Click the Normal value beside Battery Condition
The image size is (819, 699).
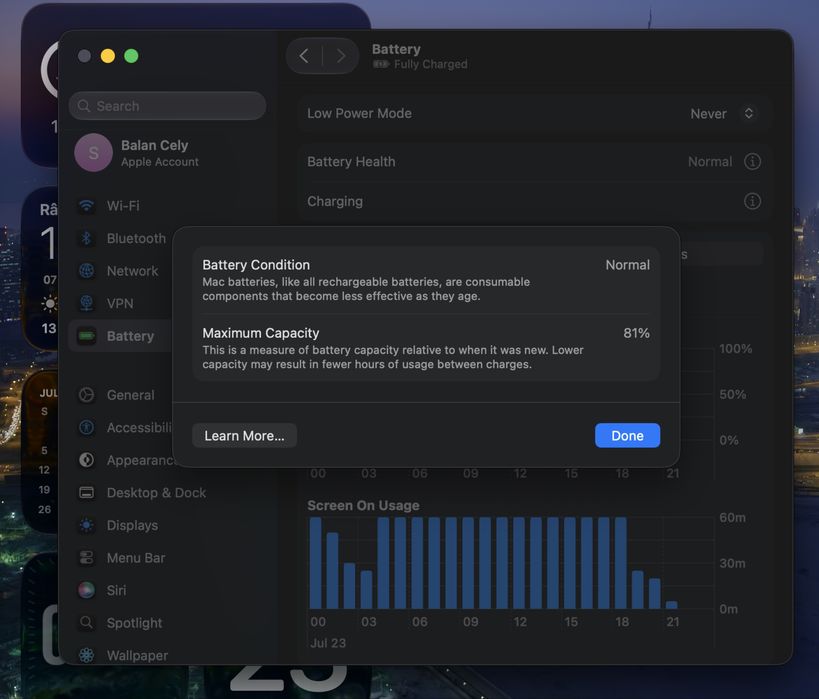[627, 265]
